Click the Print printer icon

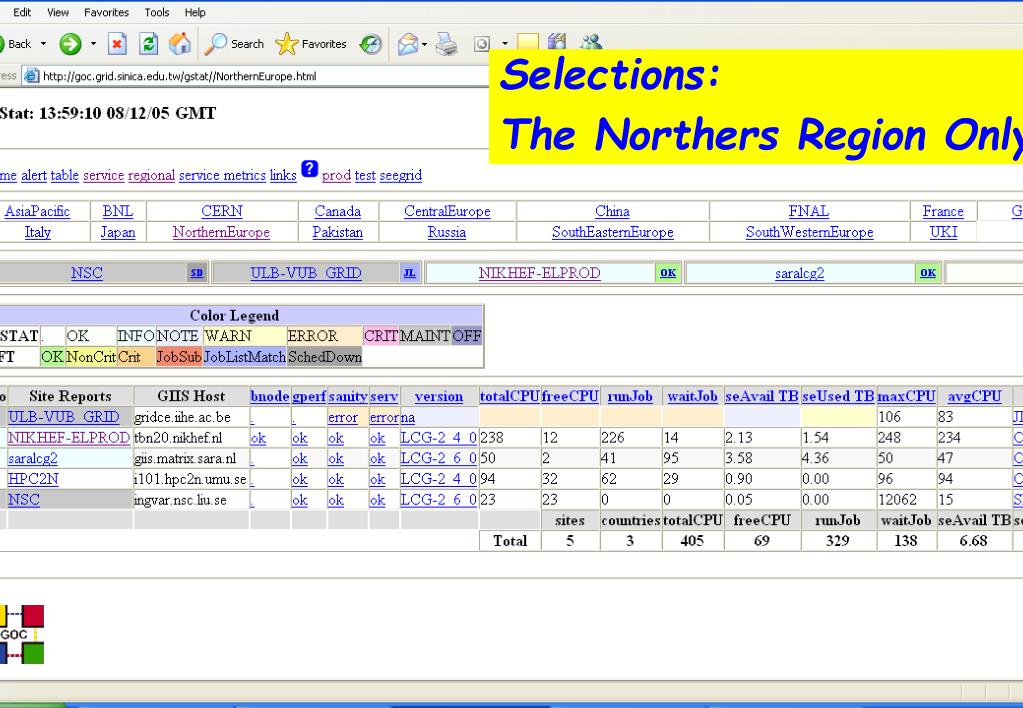point(447,44)
